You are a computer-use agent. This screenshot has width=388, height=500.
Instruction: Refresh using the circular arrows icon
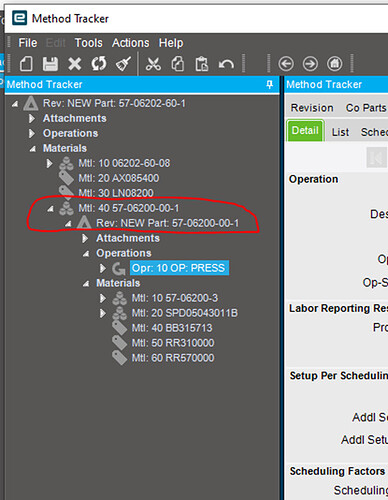99,63
